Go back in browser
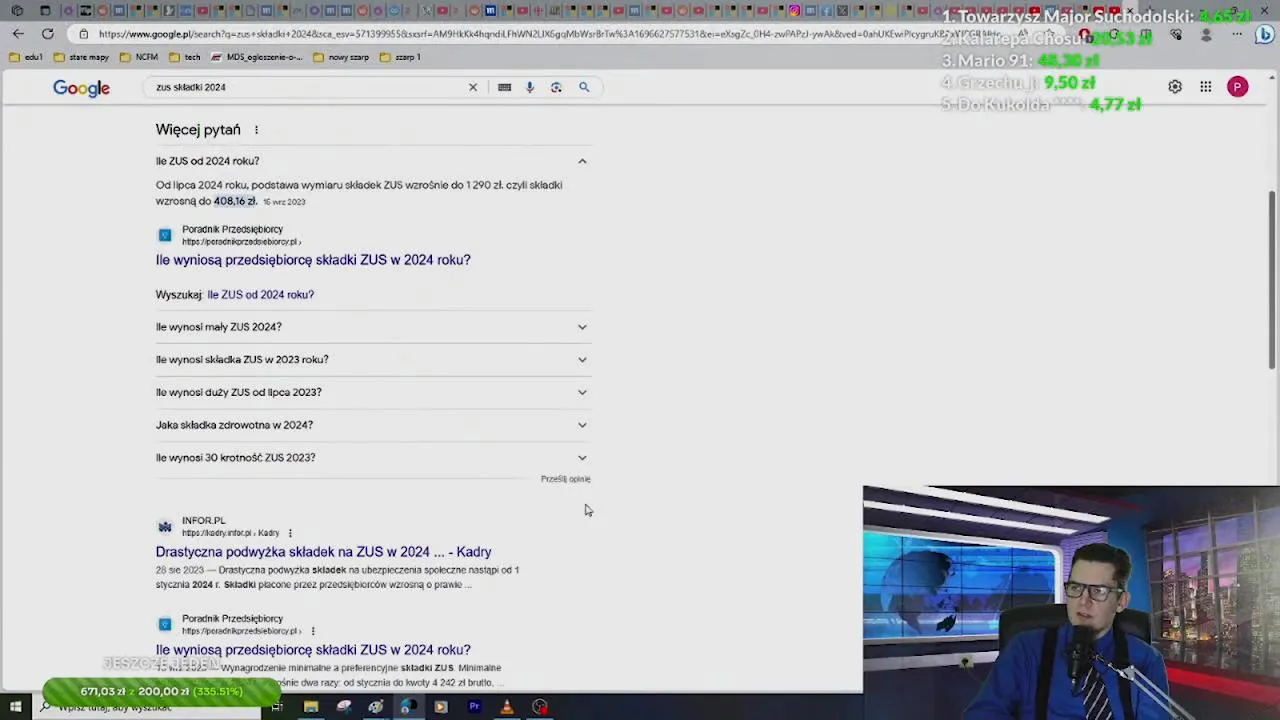Image resolution: width=1280 pixels, height=720 pixels. 18,33
